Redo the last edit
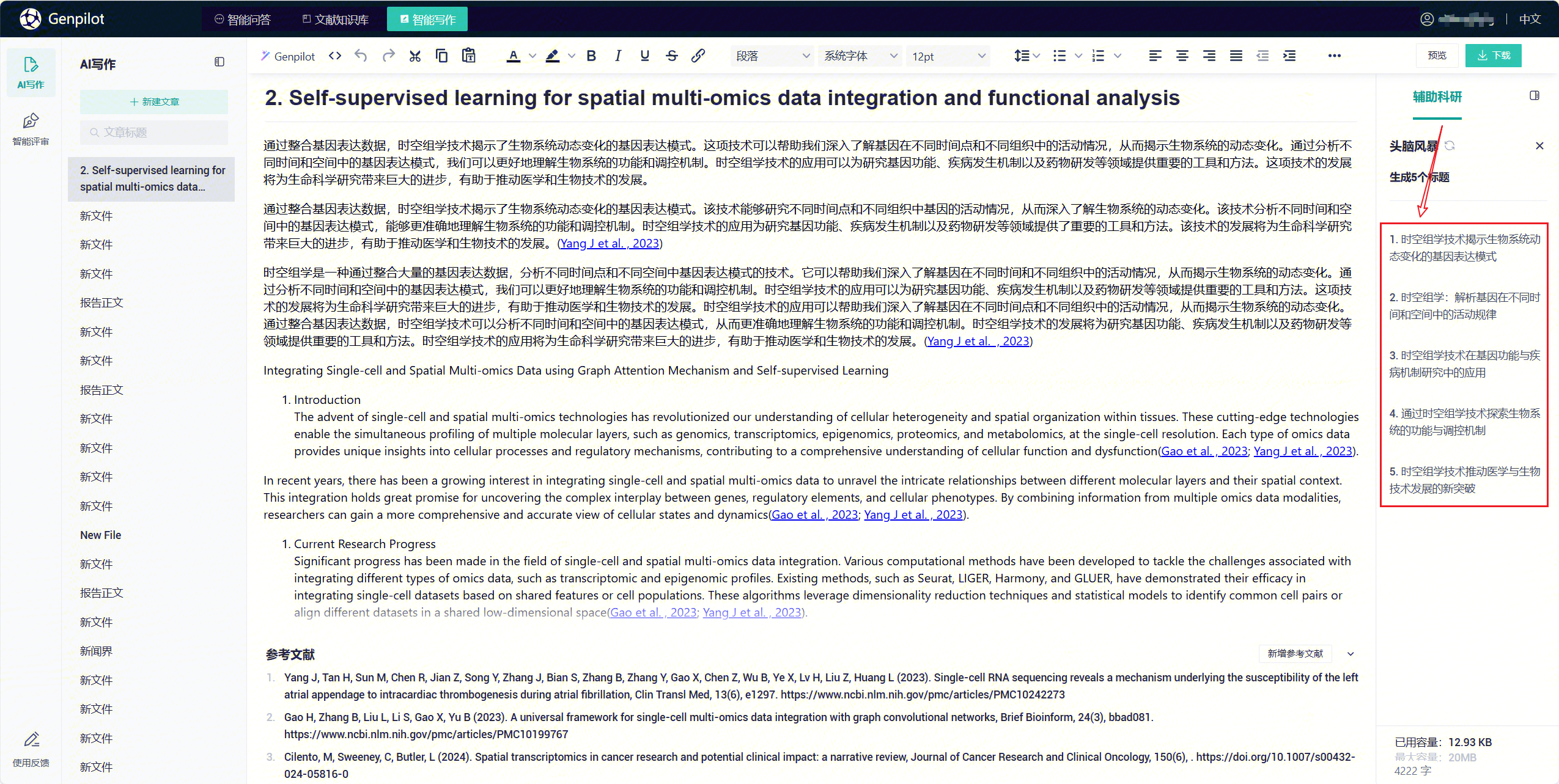Viewport: 1559px width, 784px height. [388, 56]
